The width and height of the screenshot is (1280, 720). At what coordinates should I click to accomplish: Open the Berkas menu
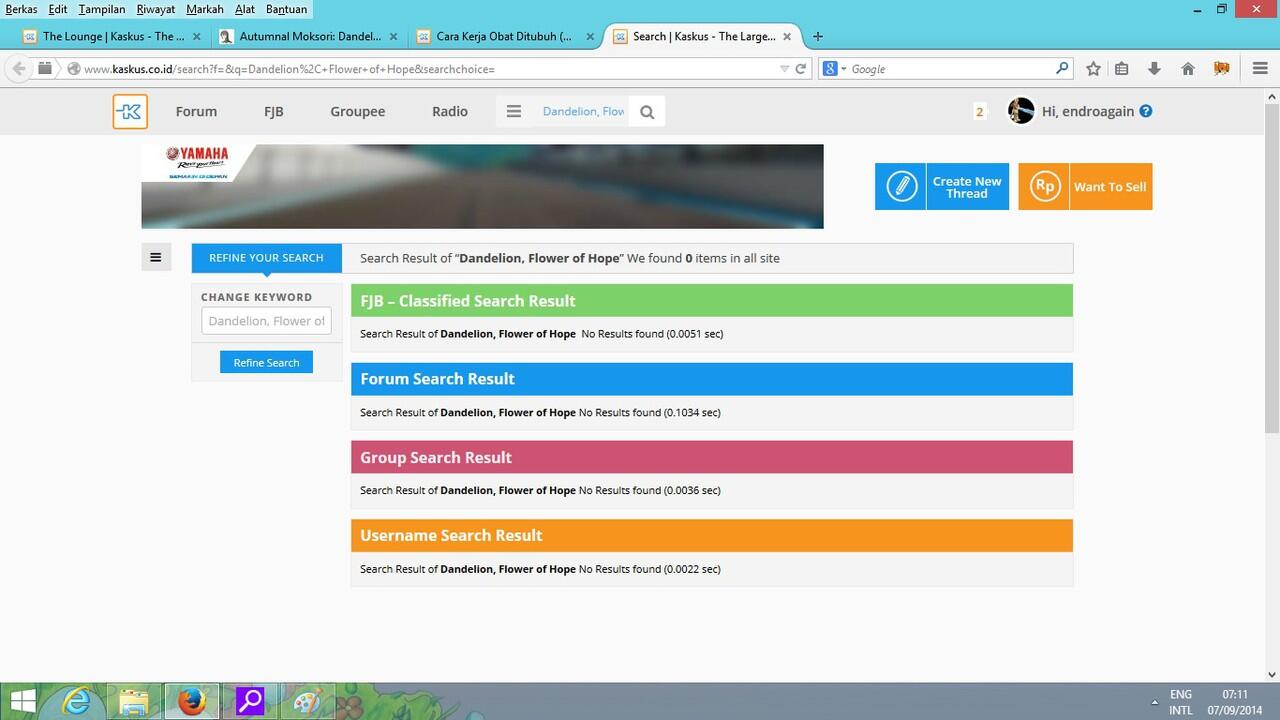(x=22, y=9)
